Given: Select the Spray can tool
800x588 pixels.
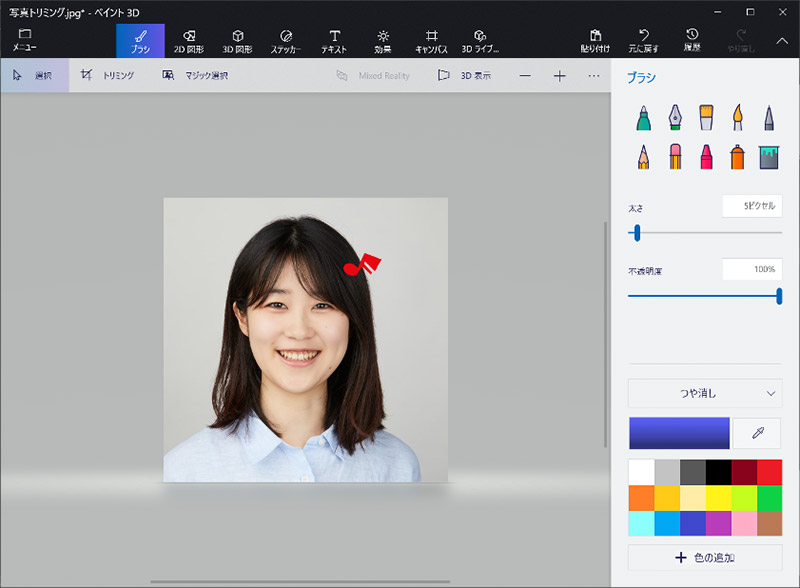Looking at the screenshot, I should pyautogui.click(x=737, y=156).
